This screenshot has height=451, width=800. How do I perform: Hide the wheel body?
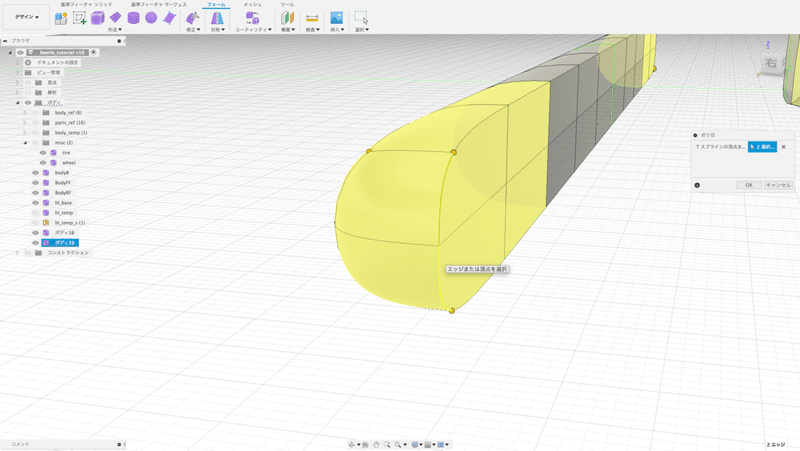coord(43,163)
